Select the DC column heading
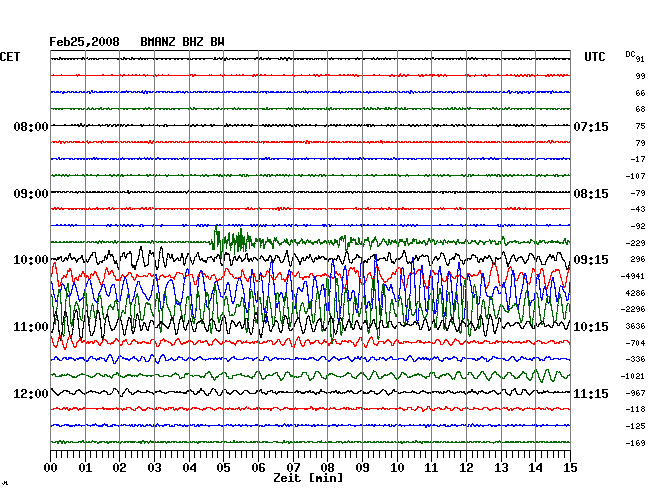650x494 pixels. (630, 54)
